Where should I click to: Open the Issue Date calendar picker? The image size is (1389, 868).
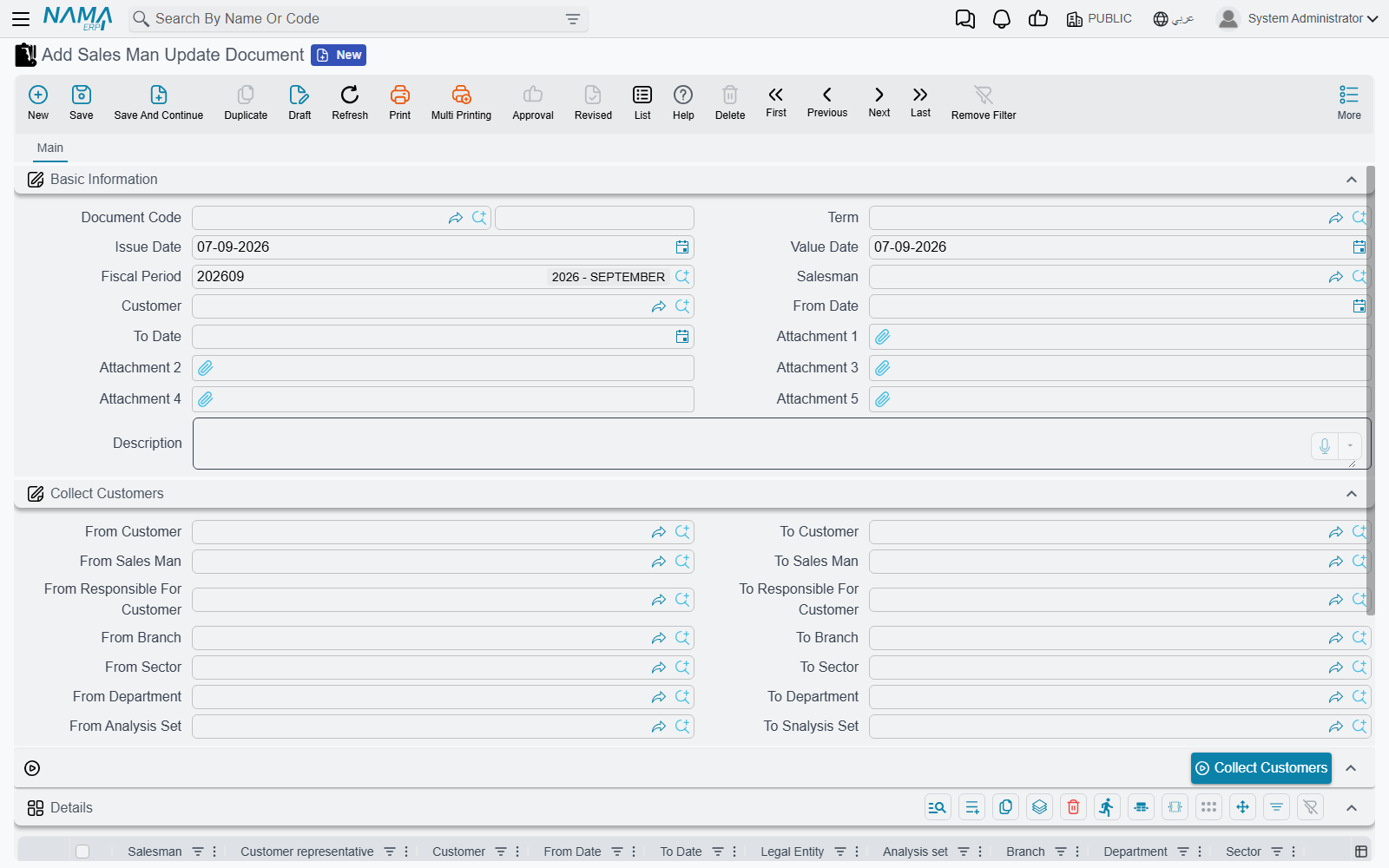(x=682, y=247)
